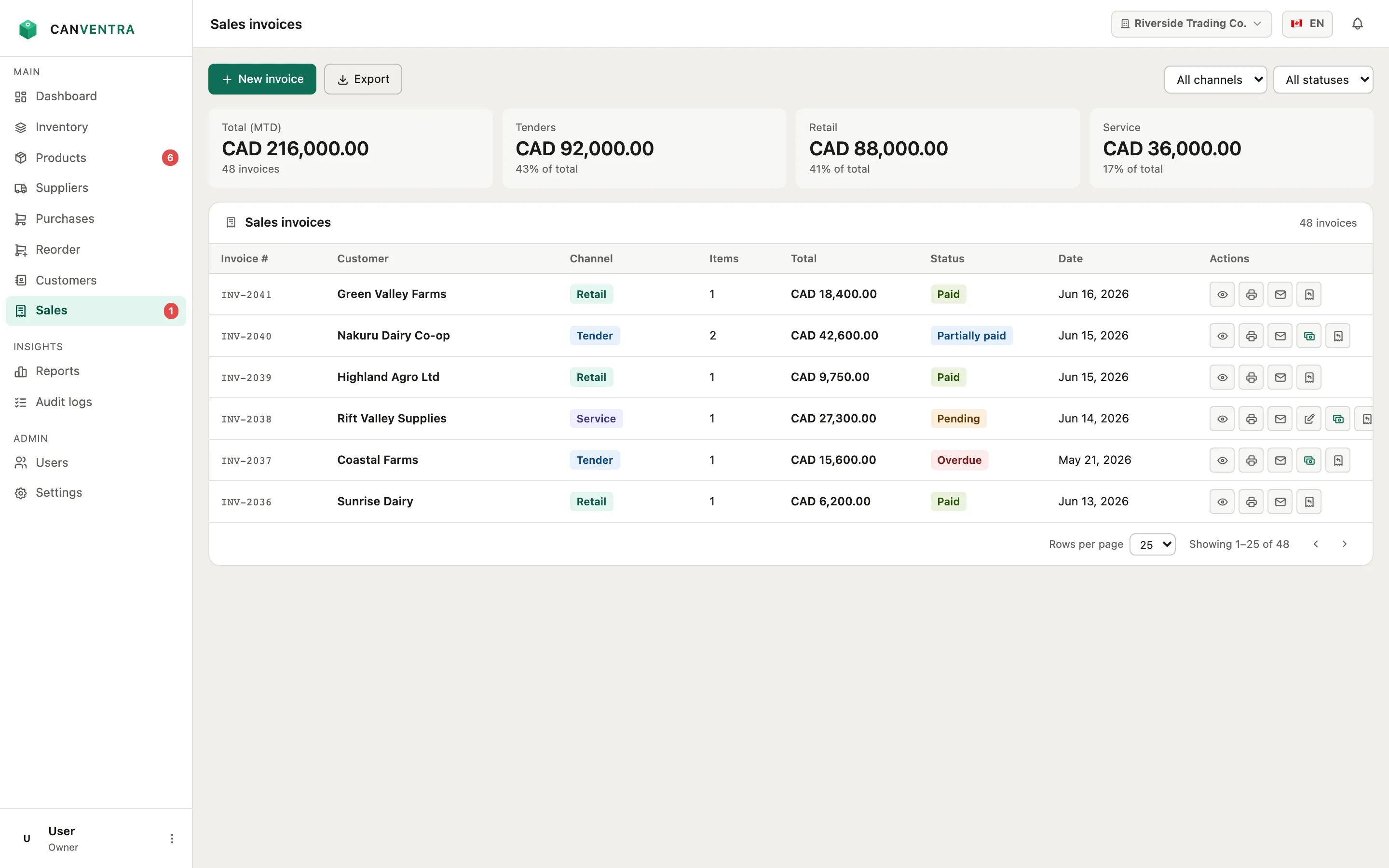Image resolution: width=1389 pixels, height=868 pixels.
Task: Print invoice INV-2041 for Green Valley Farms
Action: pos(1251,295)
